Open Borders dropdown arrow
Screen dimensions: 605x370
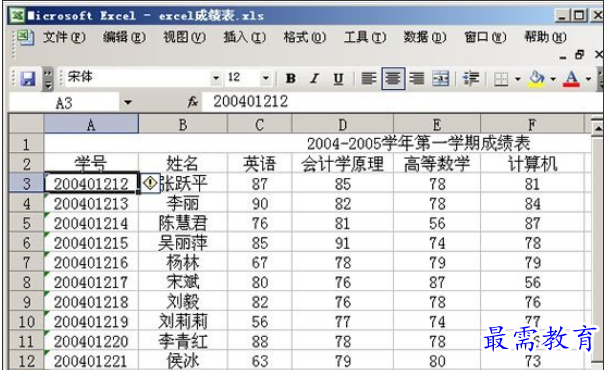517,79
